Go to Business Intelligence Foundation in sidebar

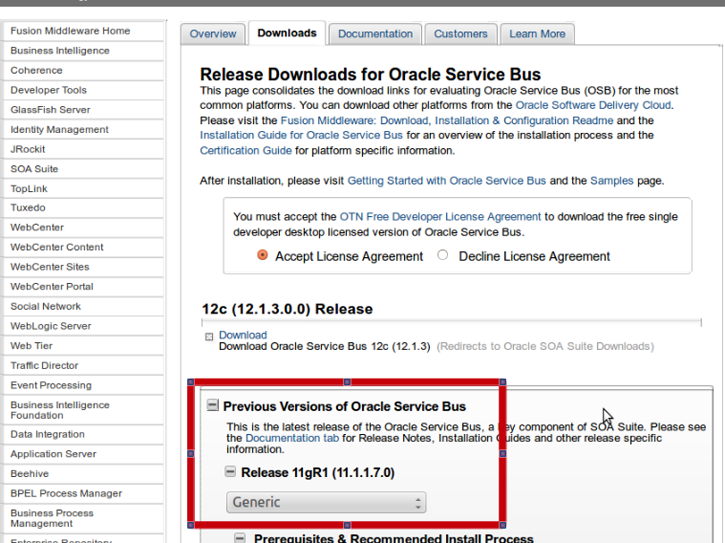(x=83, y=410)
